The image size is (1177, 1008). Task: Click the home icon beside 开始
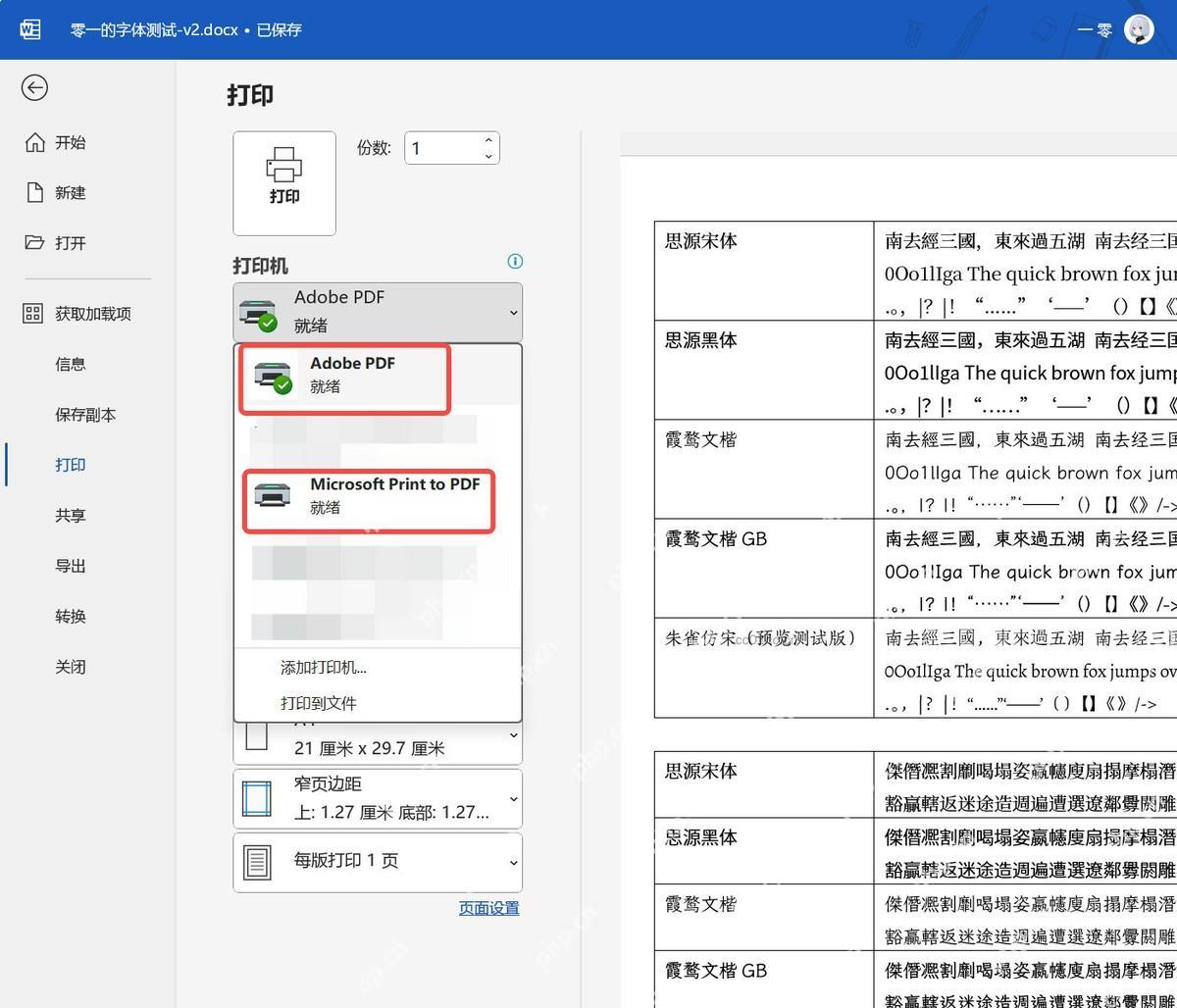[x=34, y=142]
